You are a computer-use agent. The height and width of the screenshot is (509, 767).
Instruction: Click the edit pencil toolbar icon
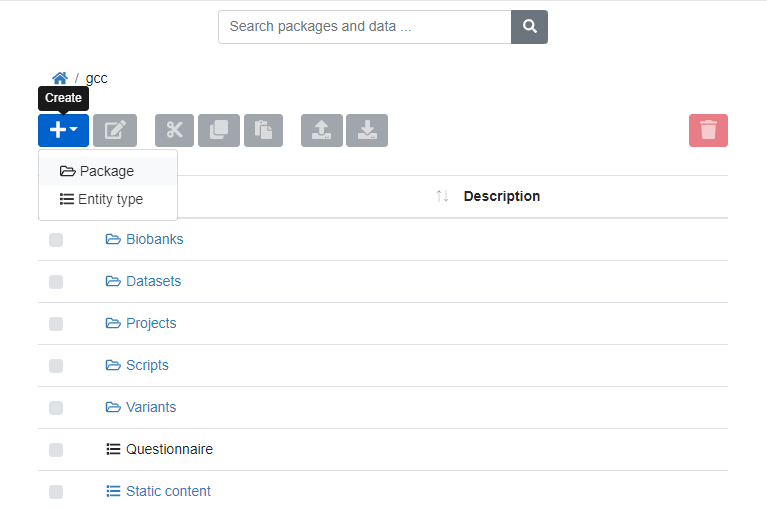pyautogui.click(x=115, y=130)
